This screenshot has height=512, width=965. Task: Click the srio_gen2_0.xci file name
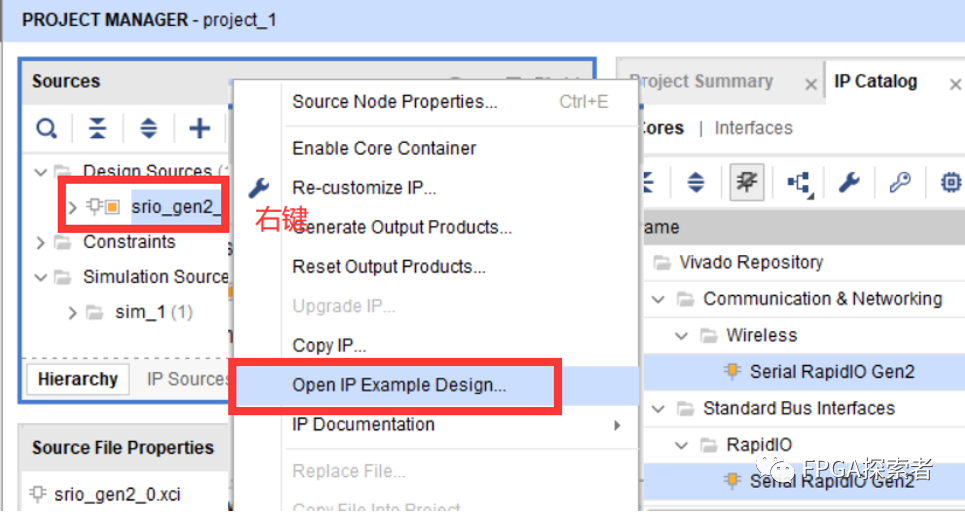click(117, 494)
